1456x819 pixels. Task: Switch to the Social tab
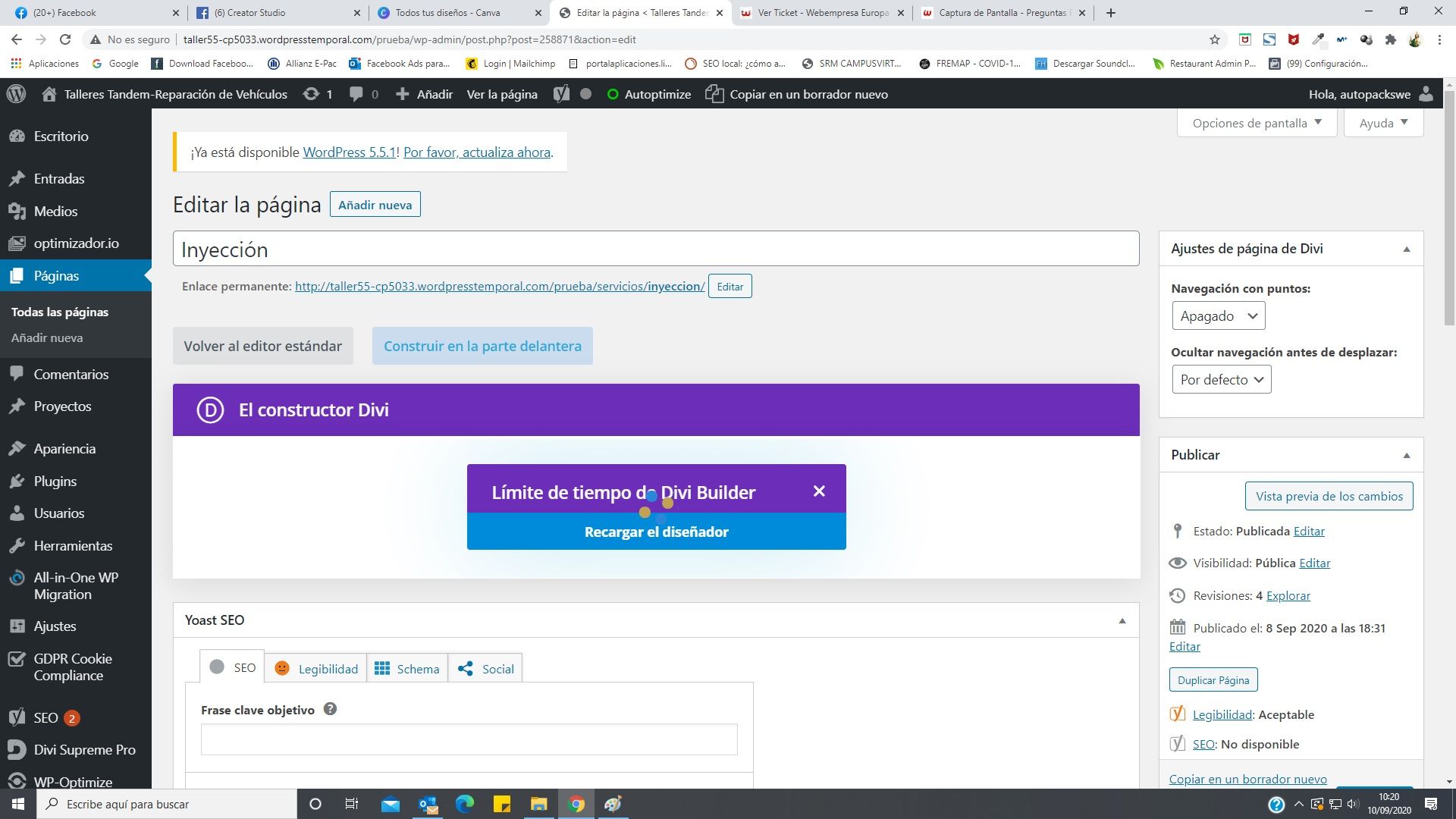485,668
